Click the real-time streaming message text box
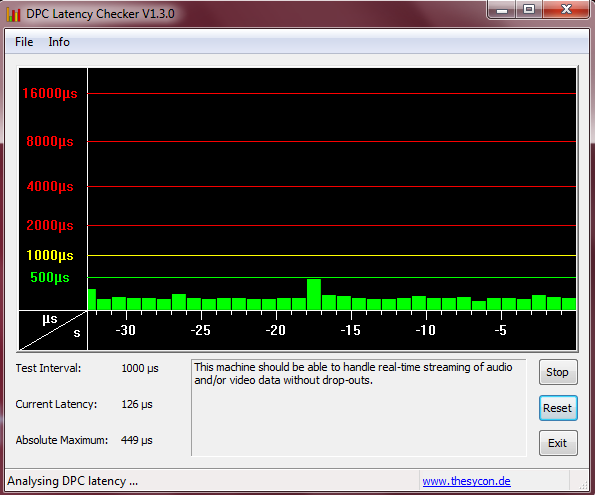Screen dimensions: 595x495 click(359, 407)
